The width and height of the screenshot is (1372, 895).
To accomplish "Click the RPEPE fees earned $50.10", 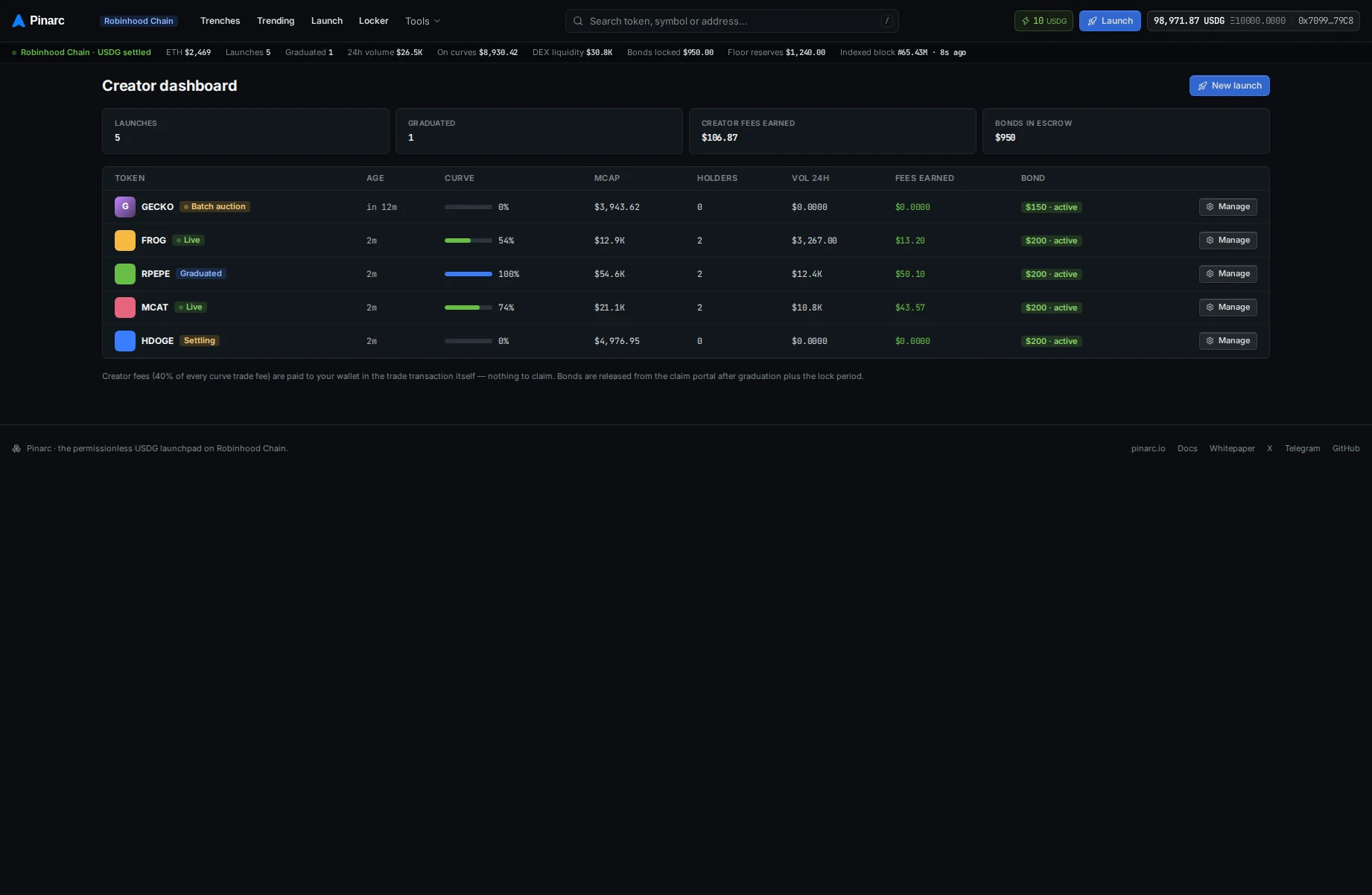I will coord(910,274).
